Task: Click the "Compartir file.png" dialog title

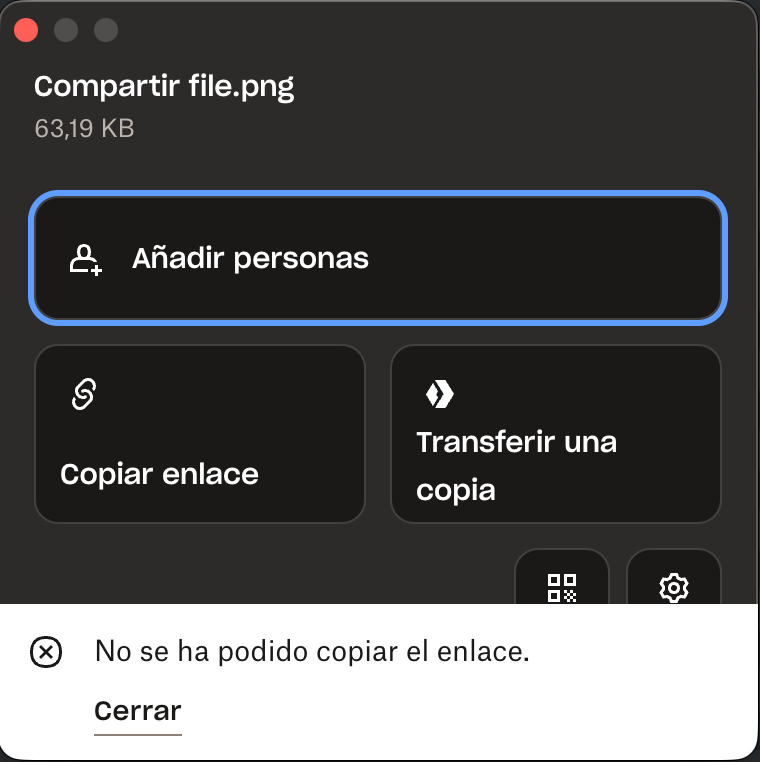Action: tap(164, 86)
